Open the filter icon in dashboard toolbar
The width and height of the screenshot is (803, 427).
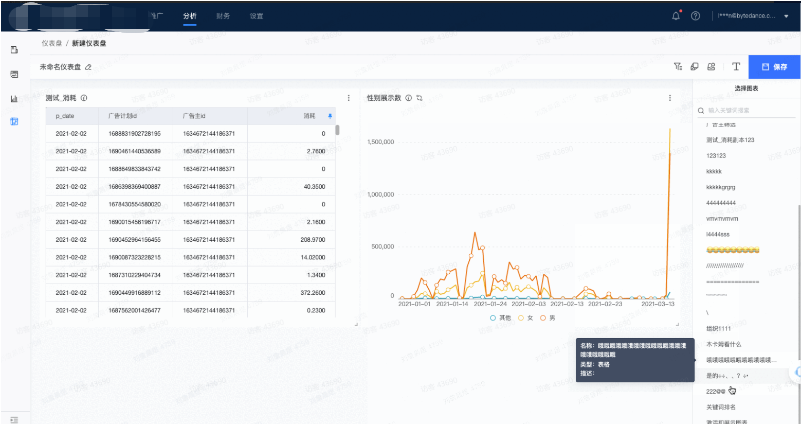[x=677, y=67]
